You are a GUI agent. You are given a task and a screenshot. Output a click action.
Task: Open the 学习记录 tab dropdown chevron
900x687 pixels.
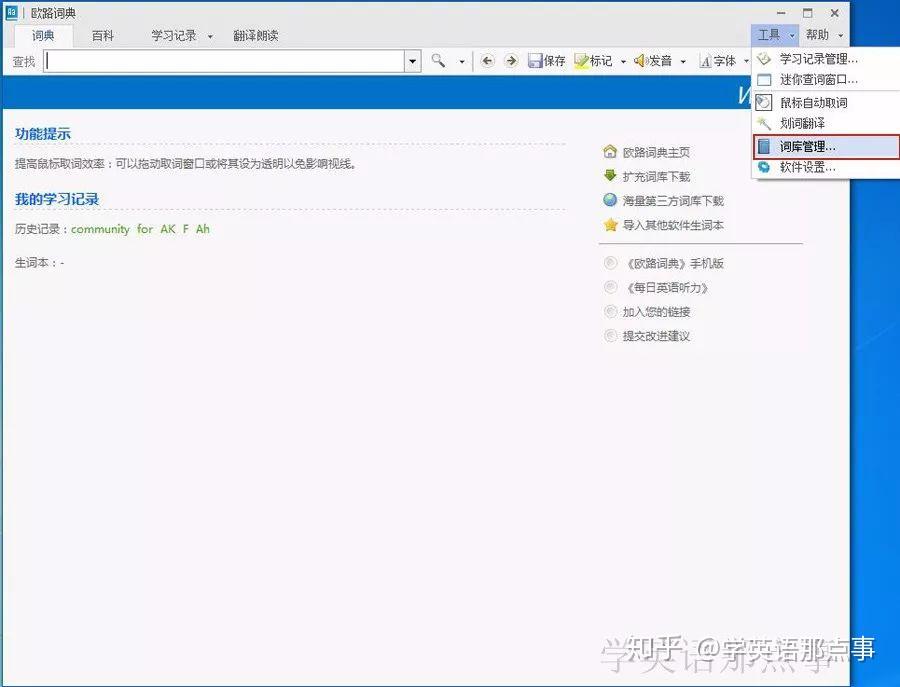(x=210, y=33)
